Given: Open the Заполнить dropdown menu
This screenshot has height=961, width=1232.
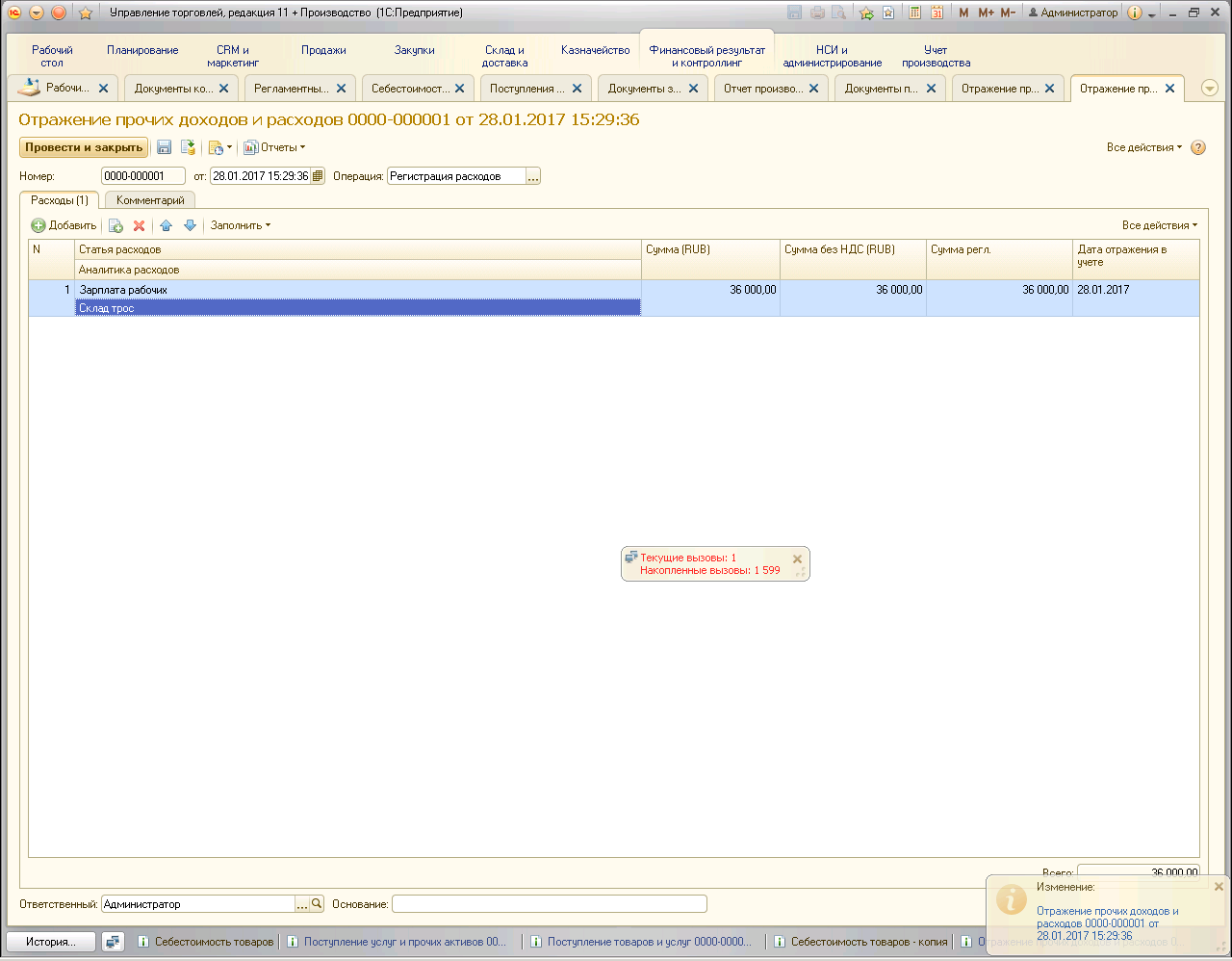Looking at the screenshot, I should [241, 225].
